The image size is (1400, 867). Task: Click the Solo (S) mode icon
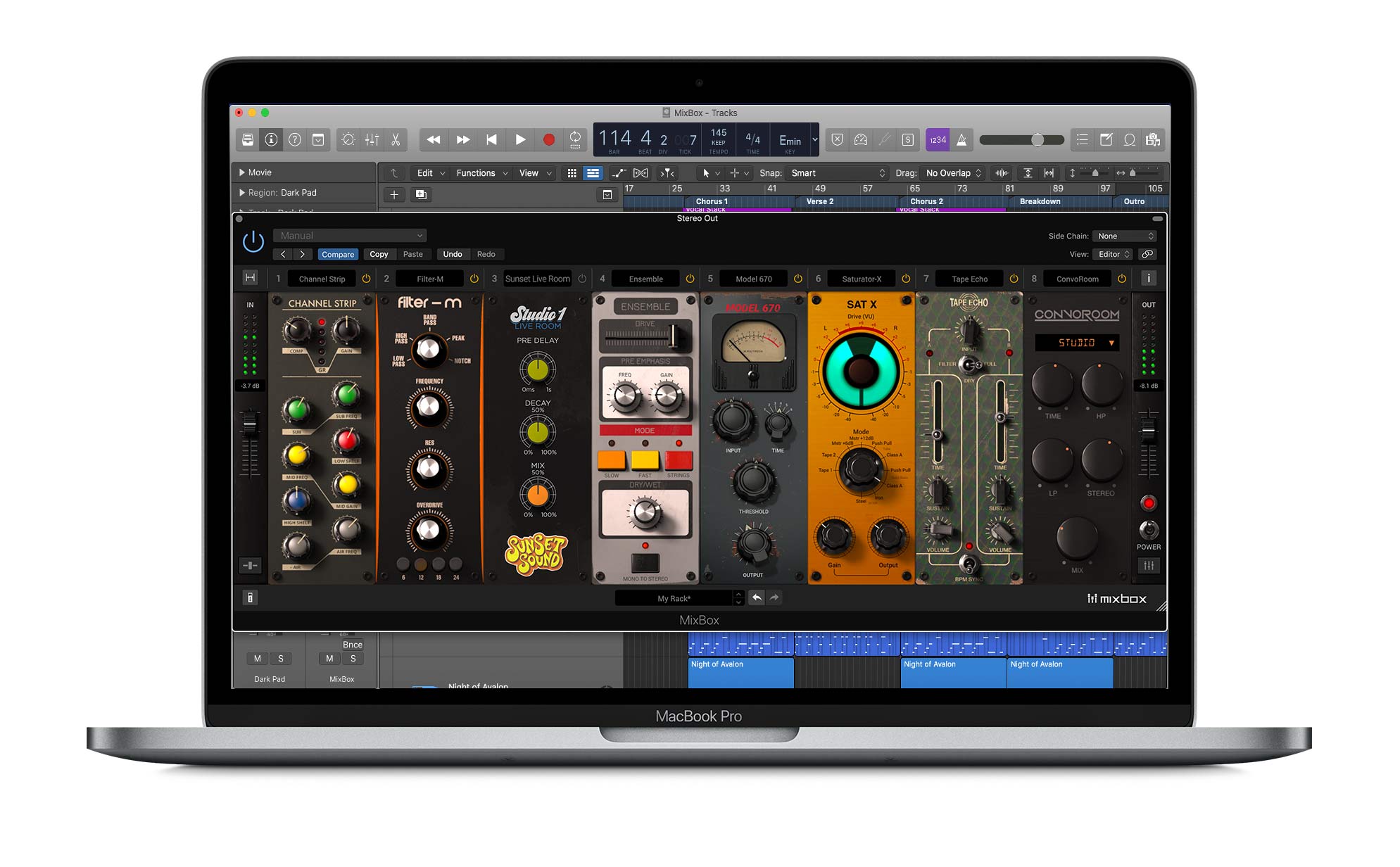coord(907,139)
